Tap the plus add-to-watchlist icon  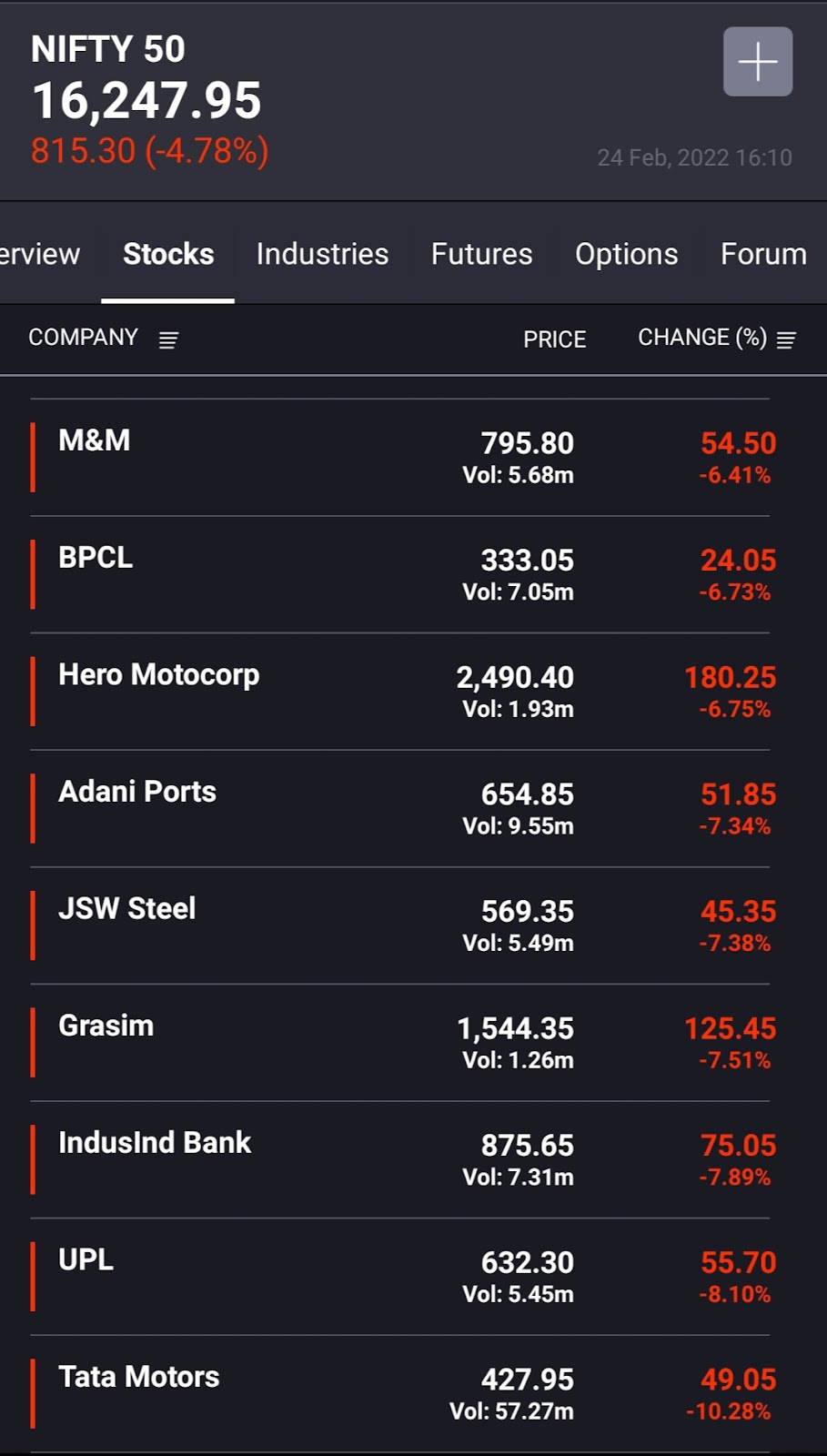tap(757, 62)
